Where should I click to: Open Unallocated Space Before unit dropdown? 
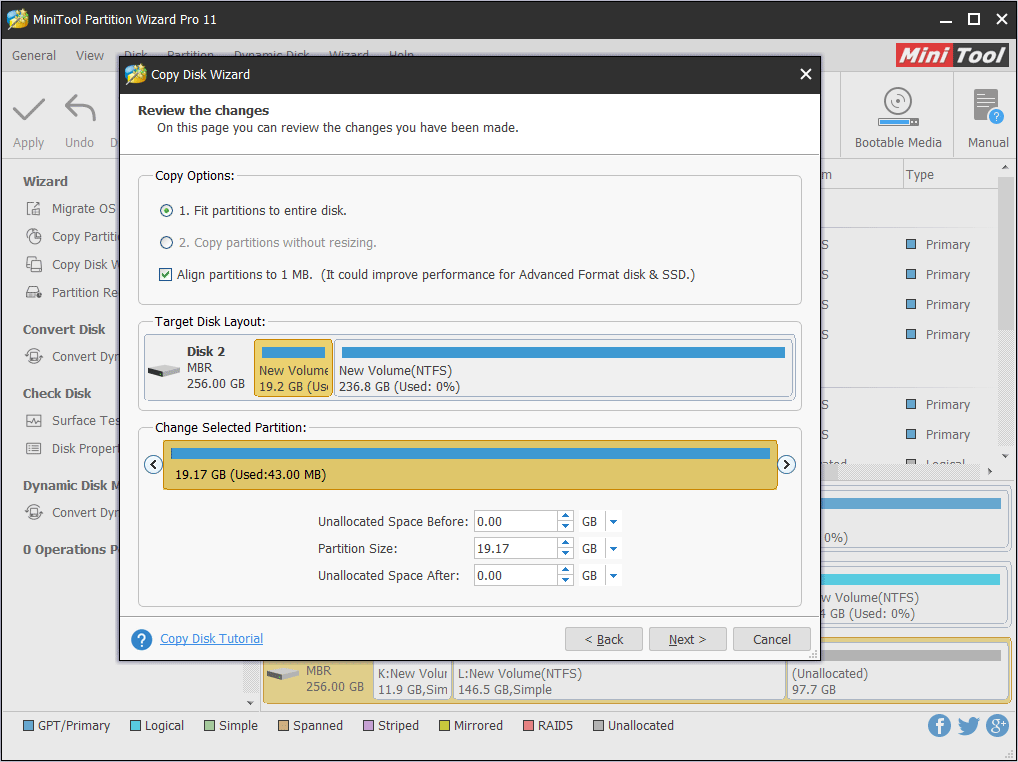614,522
